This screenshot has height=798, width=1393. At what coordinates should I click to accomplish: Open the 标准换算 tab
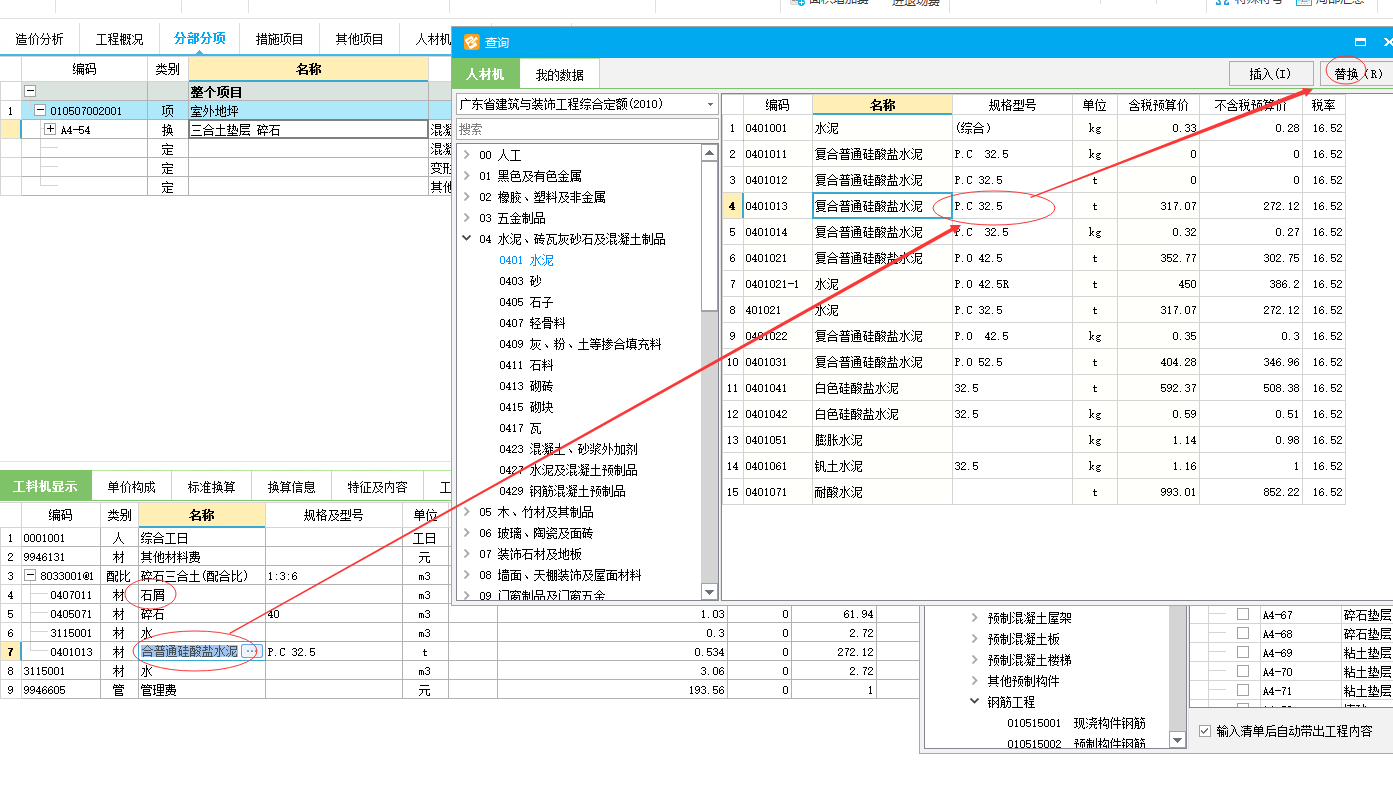tap(211, 487)
